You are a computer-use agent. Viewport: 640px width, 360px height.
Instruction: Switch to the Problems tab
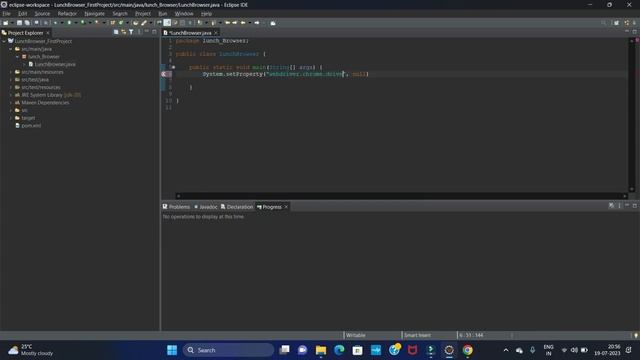pyautogui.click(x=176, y=207)
